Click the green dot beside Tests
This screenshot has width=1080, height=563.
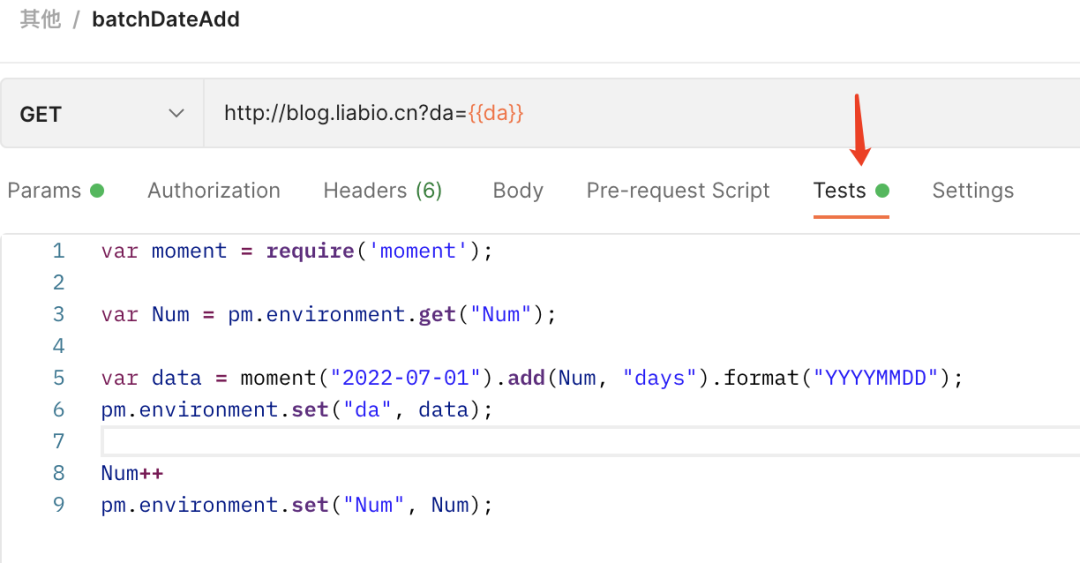point(882,190)
